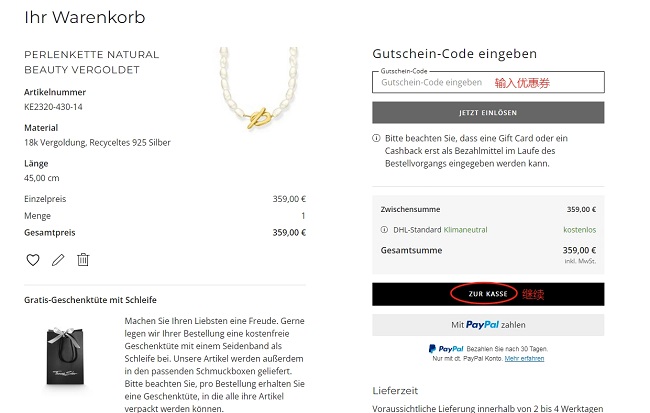Click info icon beside Gift Card notice
Viewport: 650px width, 413px height.
tap(376, 138)
